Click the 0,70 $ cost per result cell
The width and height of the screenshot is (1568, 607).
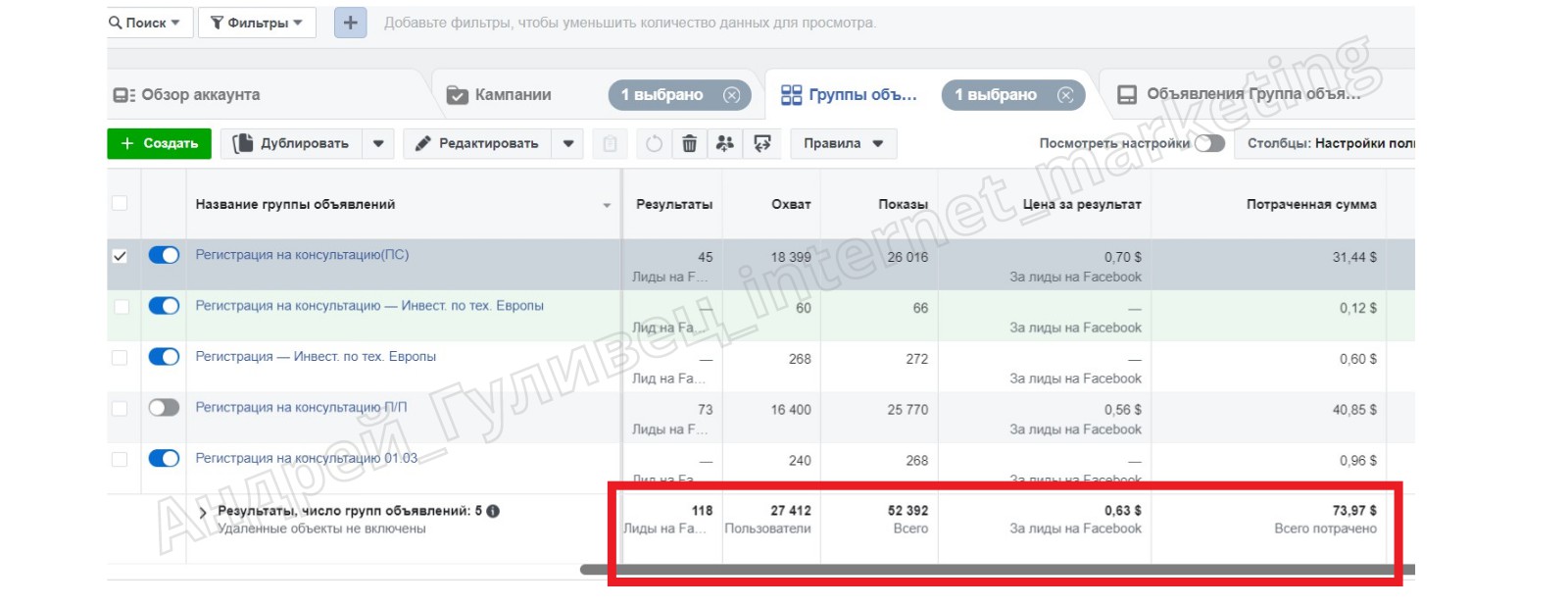coord(1122,257)
